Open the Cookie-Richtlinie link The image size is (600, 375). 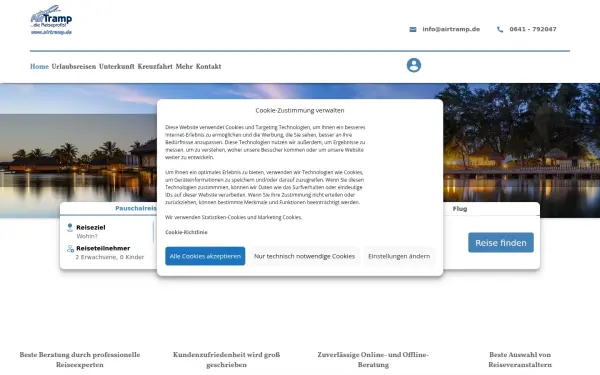[x=186, y=232]
